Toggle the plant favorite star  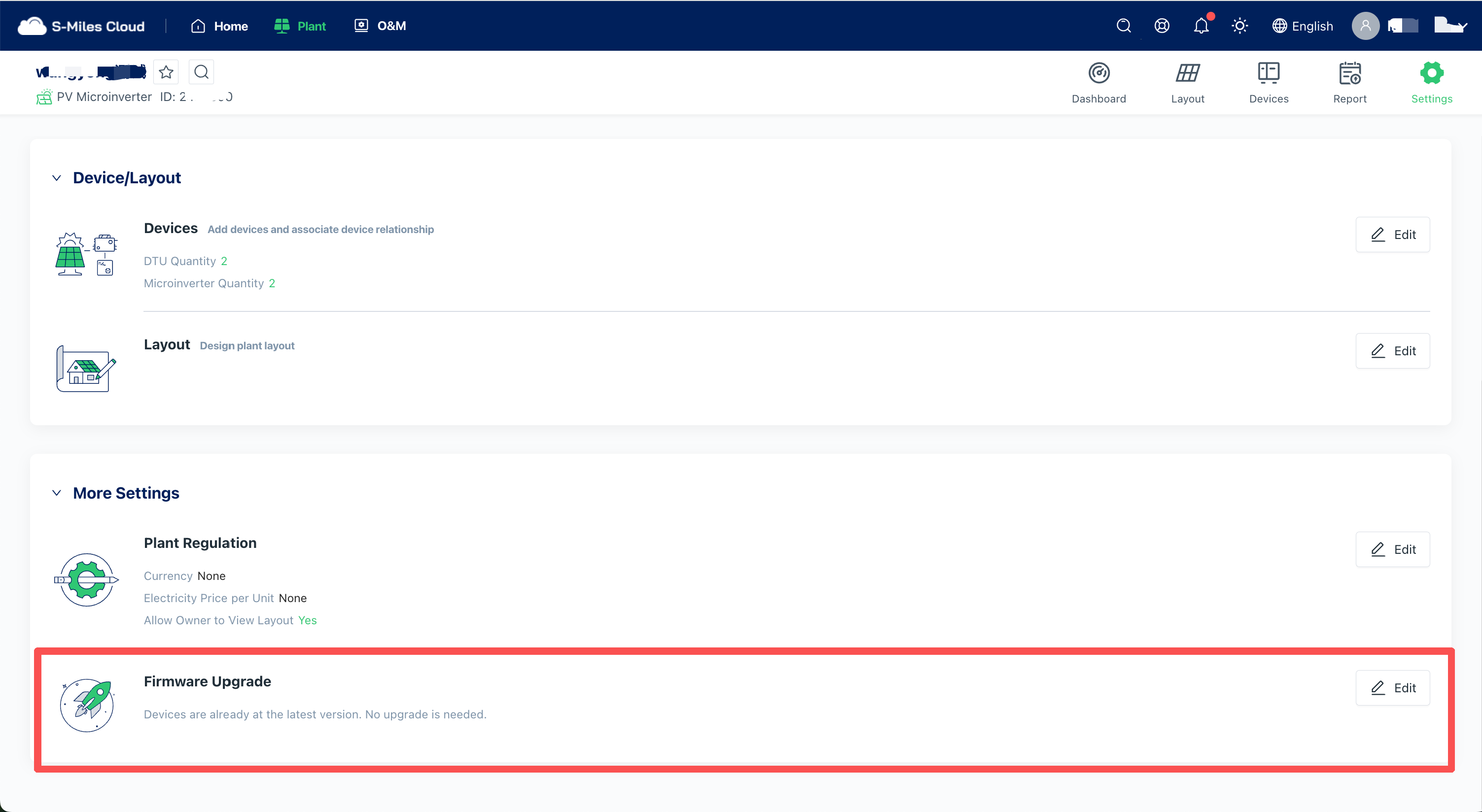coord(166,72)
